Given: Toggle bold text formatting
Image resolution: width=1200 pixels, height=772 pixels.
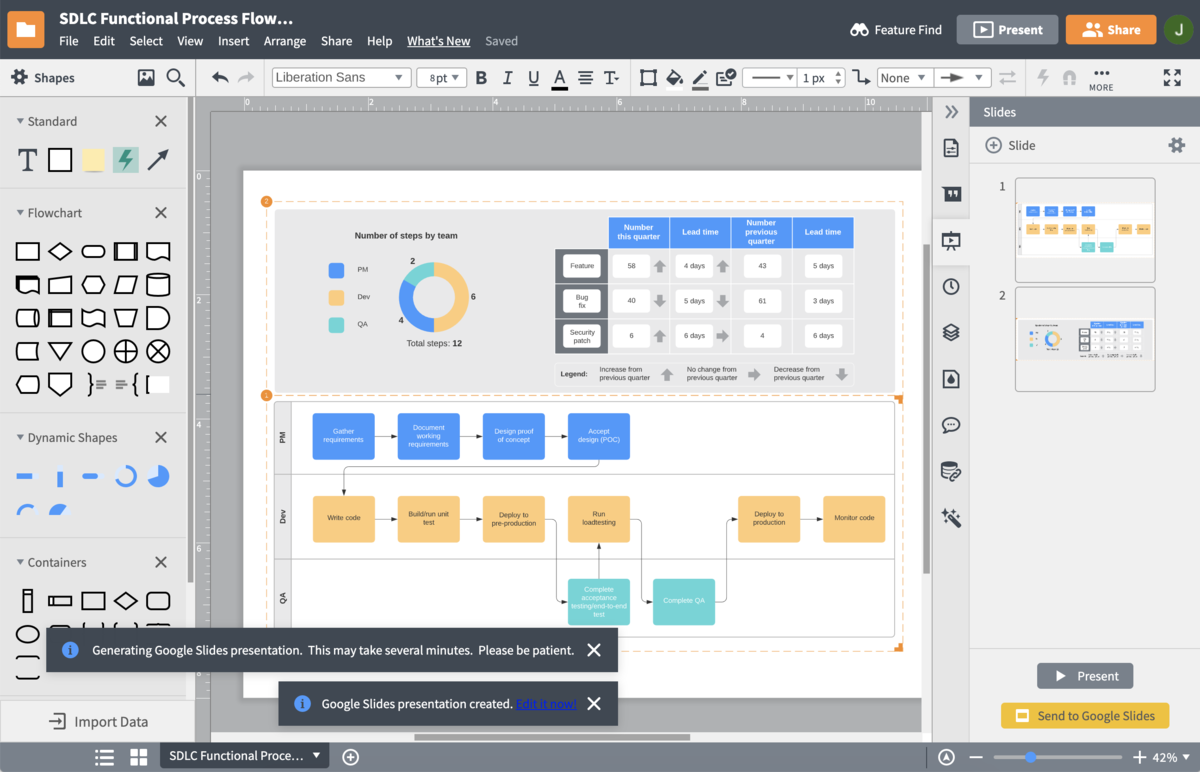Looking at the screenshot, I should click(481, 77).
